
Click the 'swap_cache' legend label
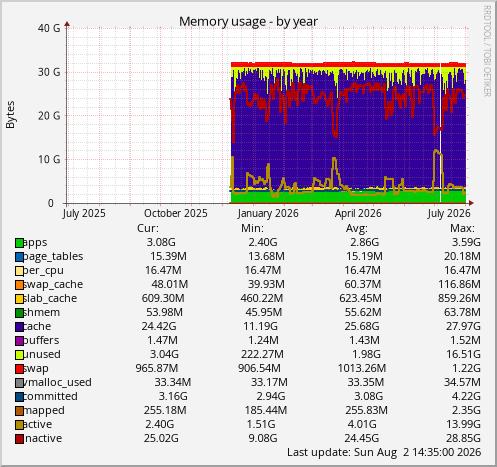tap(53, 285)
